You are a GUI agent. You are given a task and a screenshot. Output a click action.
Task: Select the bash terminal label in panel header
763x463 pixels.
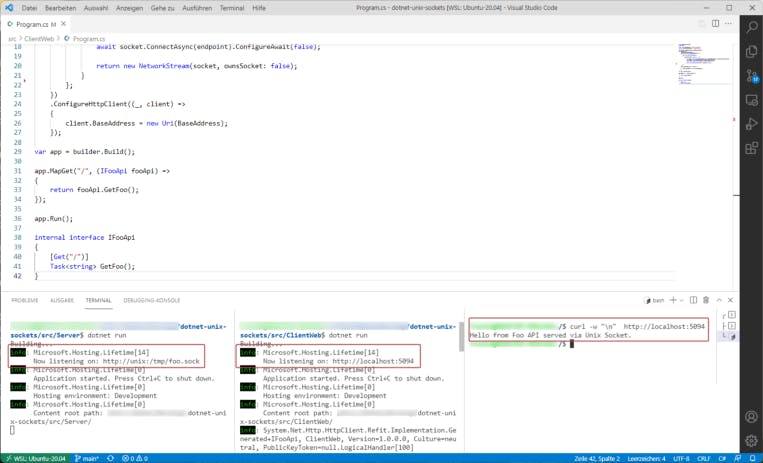click(x=654, y=300)
